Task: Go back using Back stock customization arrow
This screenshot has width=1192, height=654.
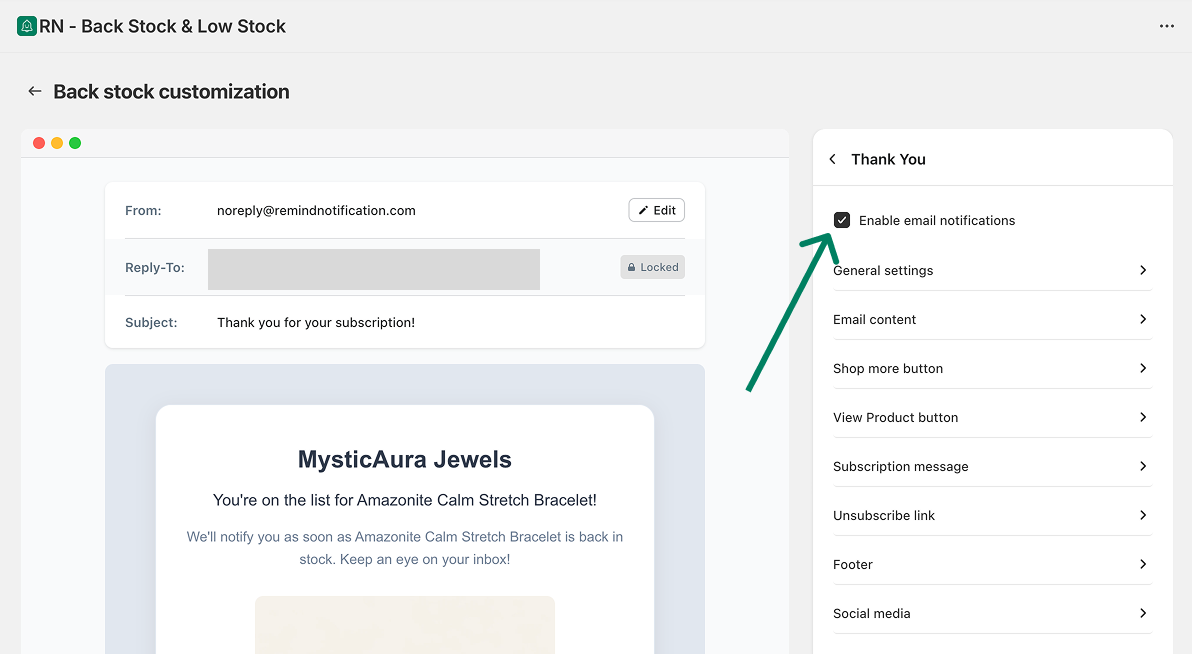Action: click(35, 92)
